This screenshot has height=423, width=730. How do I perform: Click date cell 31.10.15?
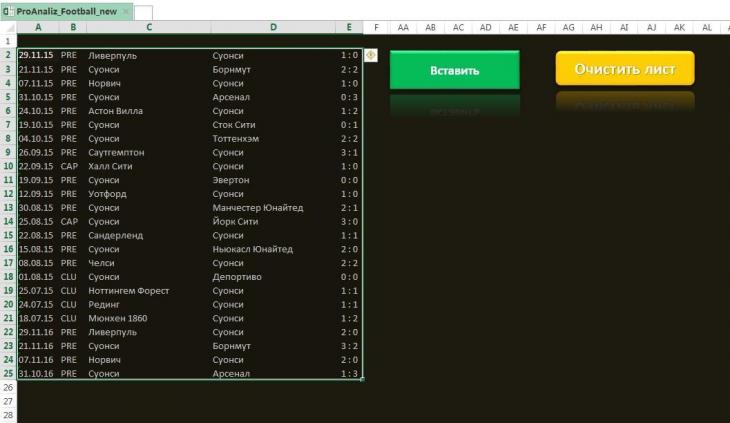38,97
